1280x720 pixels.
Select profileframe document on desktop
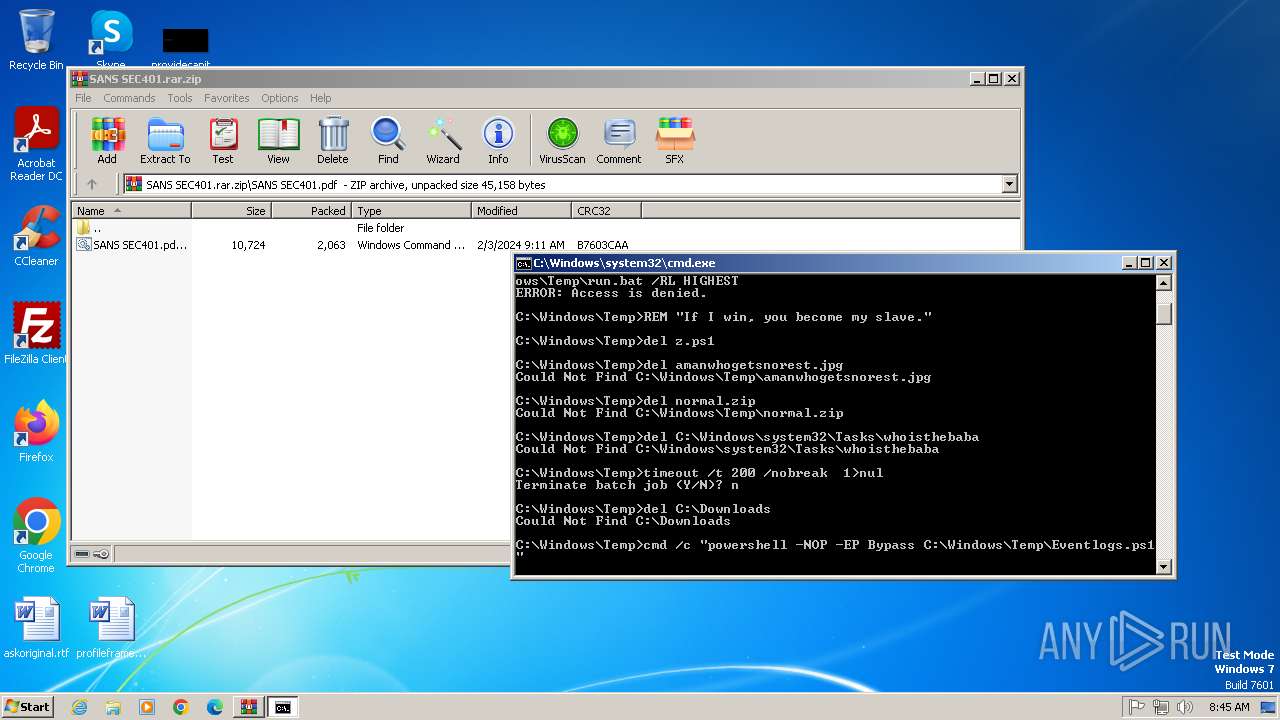(x=111, y=628)
